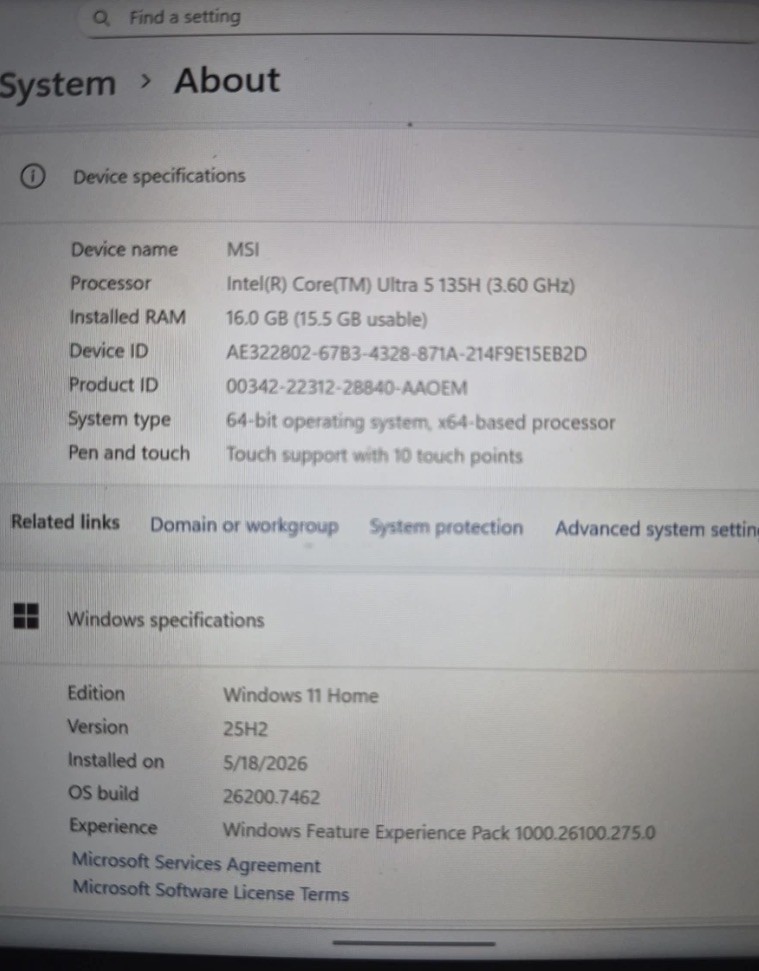Click the Windows logo icon
The height and width of the screenshot is (971, 759).
[x=26, y=616]
